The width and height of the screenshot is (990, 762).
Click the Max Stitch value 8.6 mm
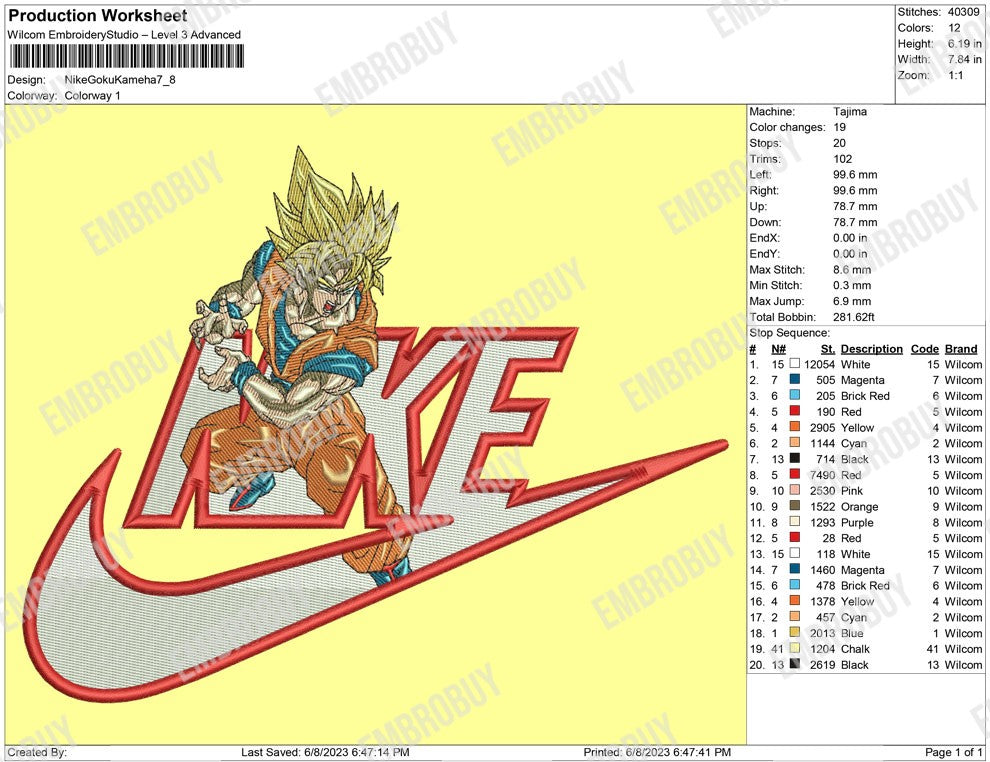[852, 270]
